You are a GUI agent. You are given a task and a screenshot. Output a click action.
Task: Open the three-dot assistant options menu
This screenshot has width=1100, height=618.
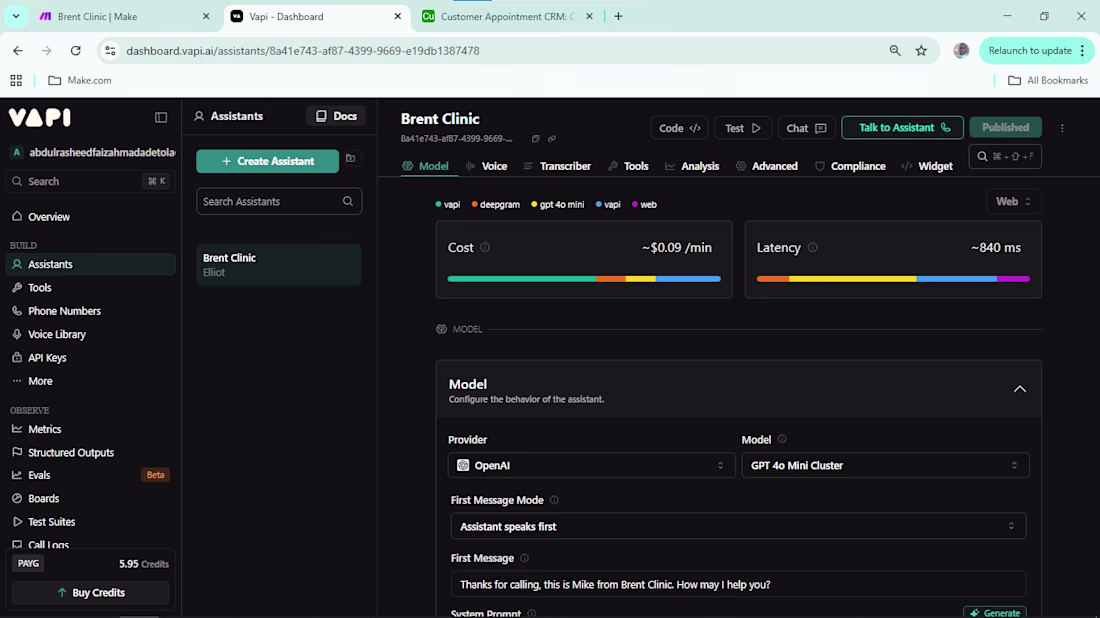pos(1062,128)
